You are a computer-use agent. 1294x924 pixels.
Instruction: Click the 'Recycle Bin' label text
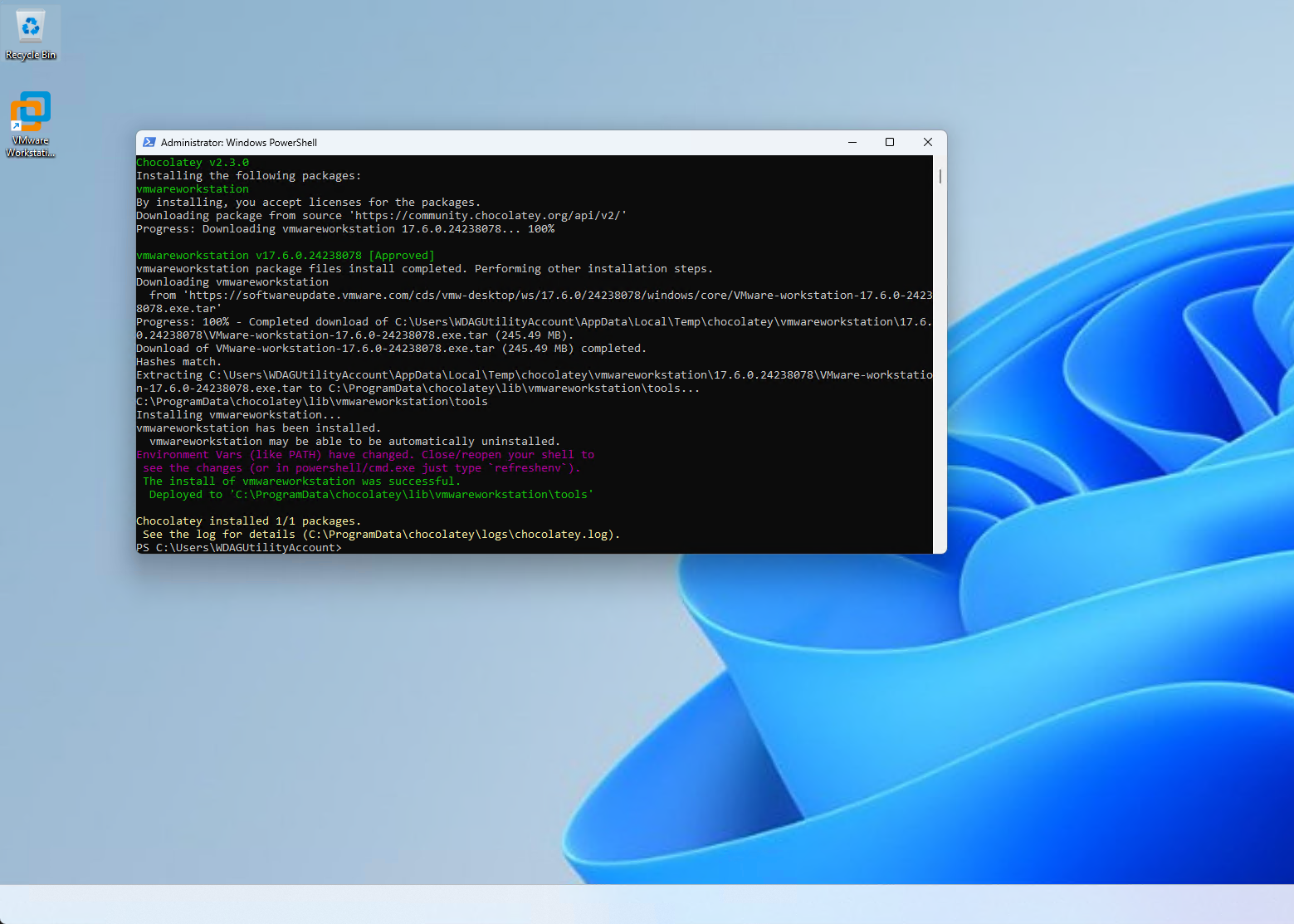31,56
